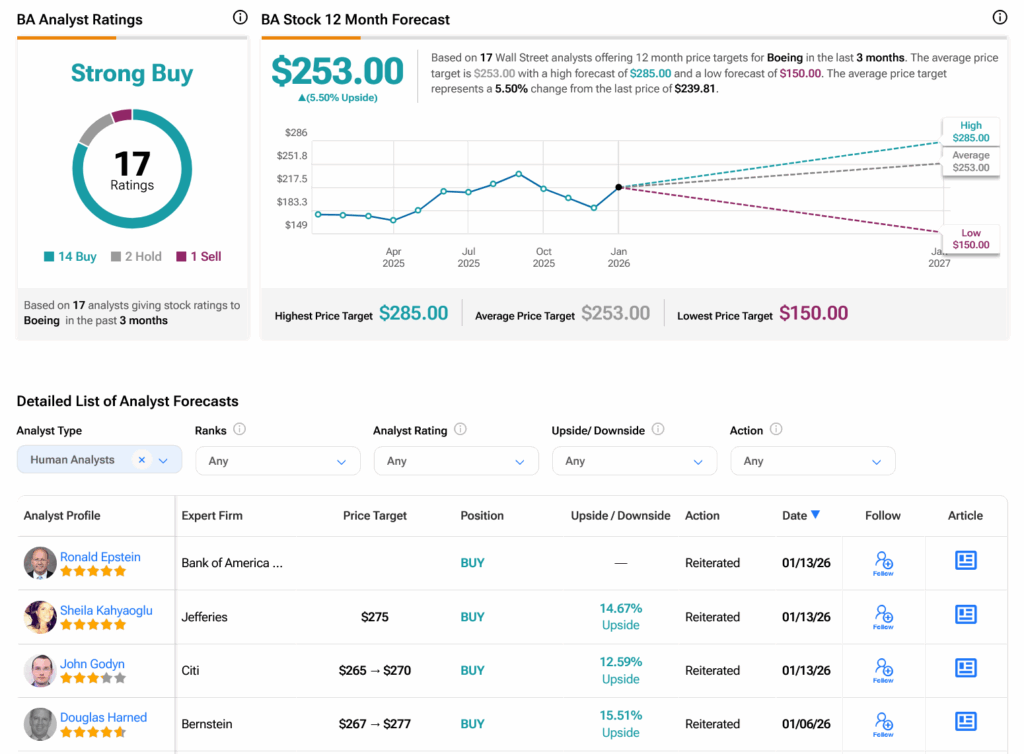
Task: Open the Action filter dropdown
Action: (x=812, y=461)
